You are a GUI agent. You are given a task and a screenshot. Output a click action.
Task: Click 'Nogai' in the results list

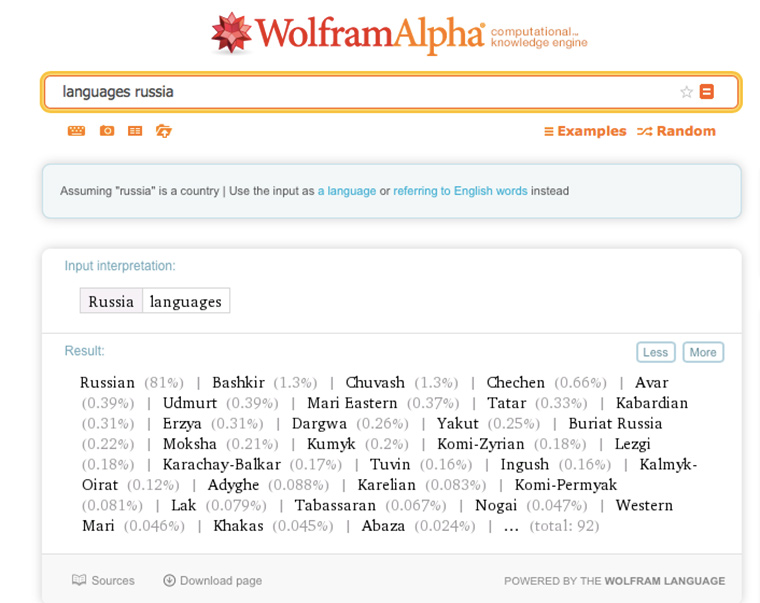496,505
